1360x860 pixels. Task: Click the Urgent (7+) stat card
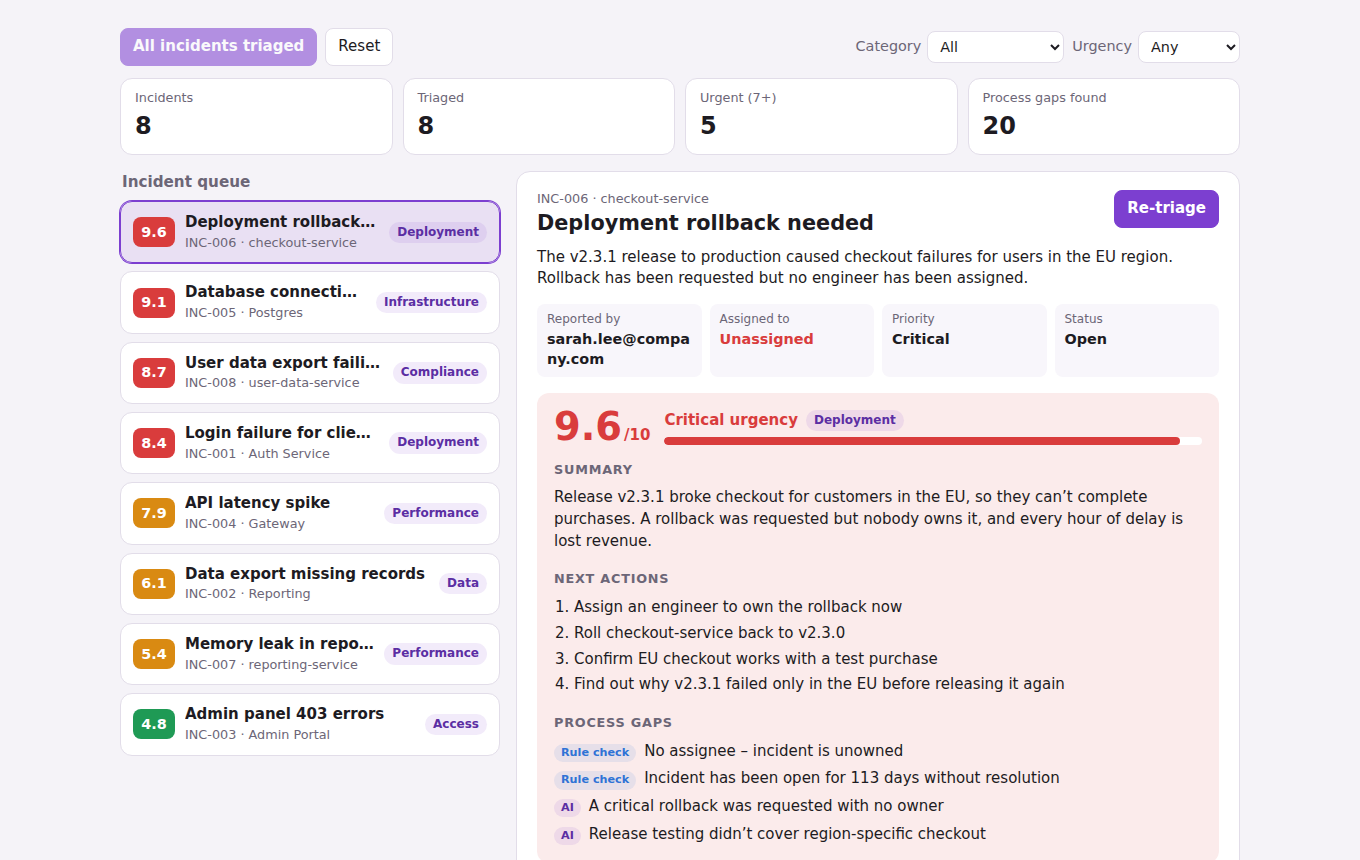tap(821, 117)
